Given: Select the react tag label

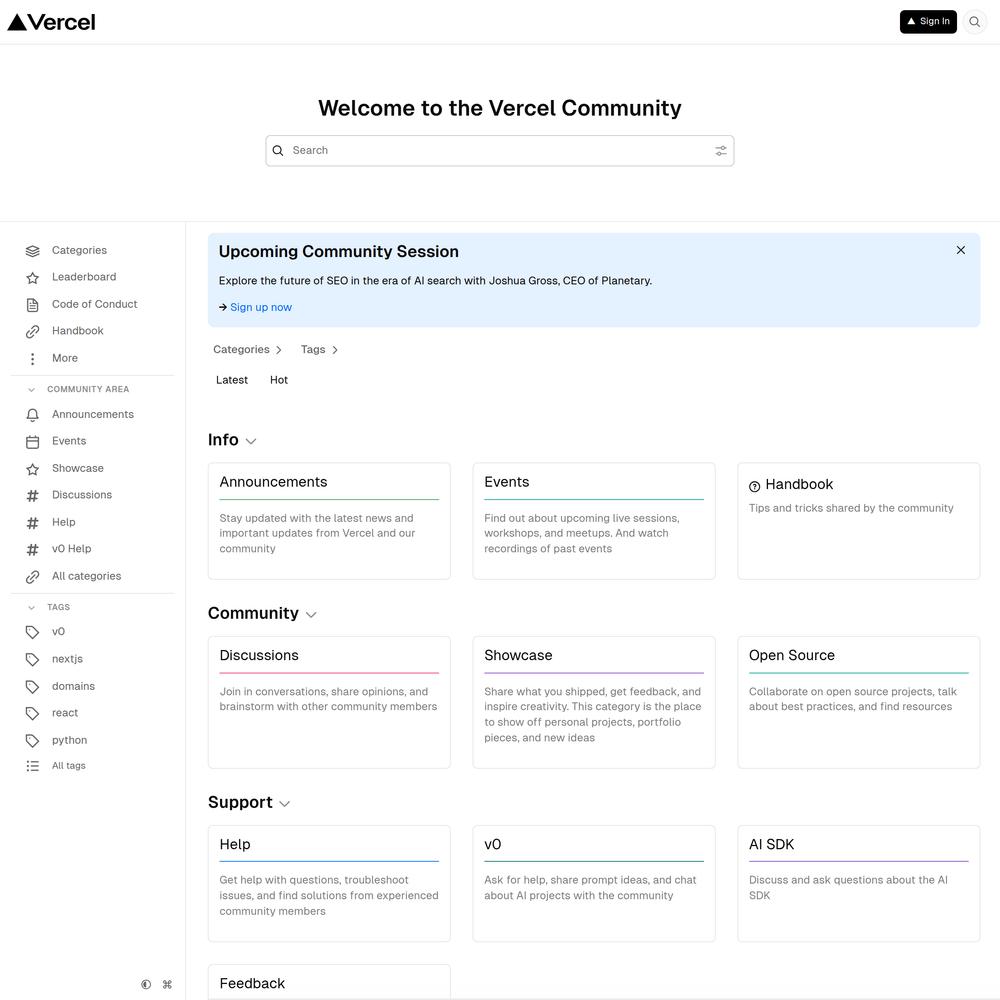Looking at the screenshot, I should [x=65, y=713].
